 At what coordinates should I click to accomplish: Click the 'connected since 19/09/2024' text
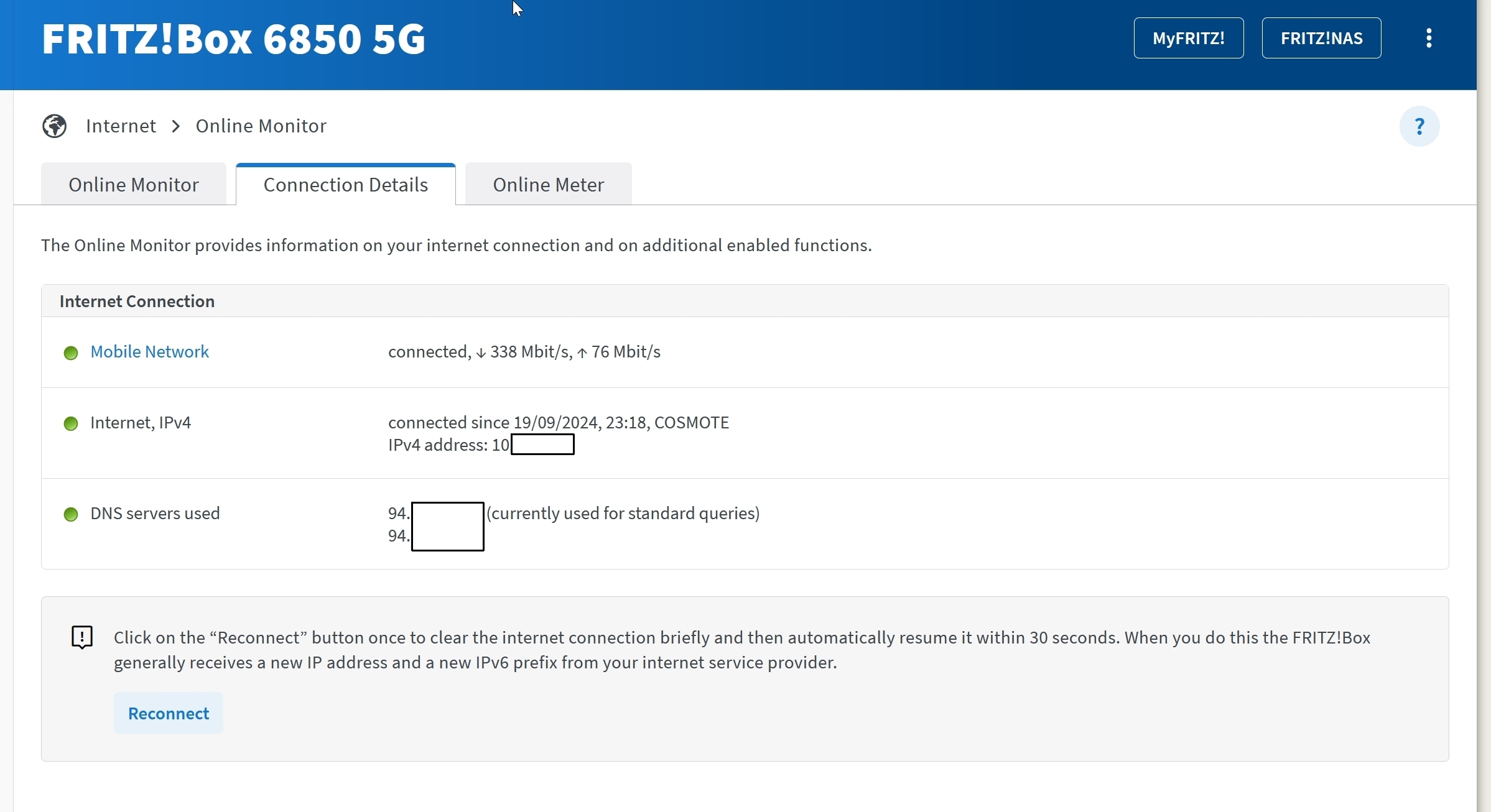(493, 423)
